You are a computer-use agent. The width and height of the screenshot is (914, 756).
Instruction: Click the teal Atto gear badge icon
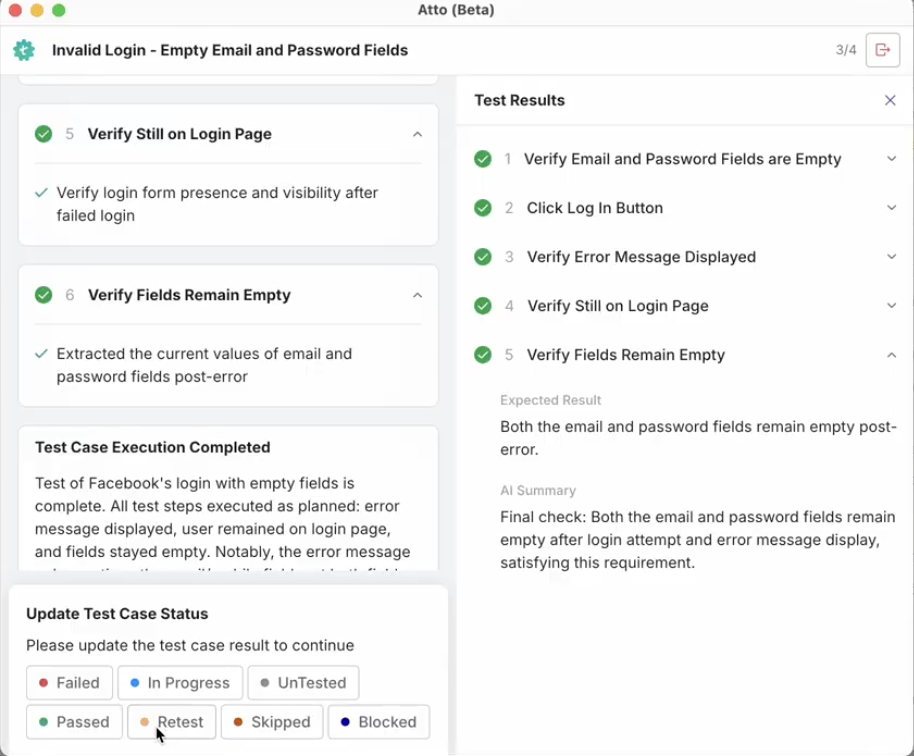pos(24,49)
